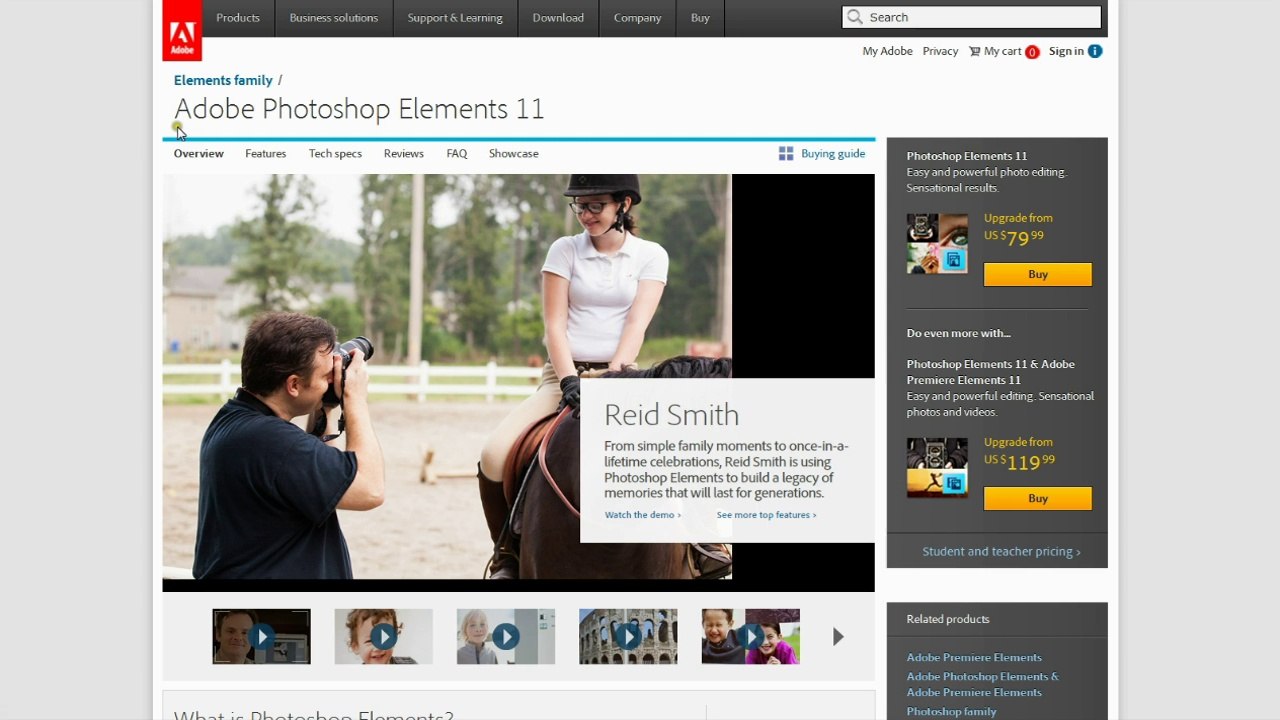Click the search magnifier icon
The width and height of the screenshot is (1280, 720).
(x=854, y=17)
